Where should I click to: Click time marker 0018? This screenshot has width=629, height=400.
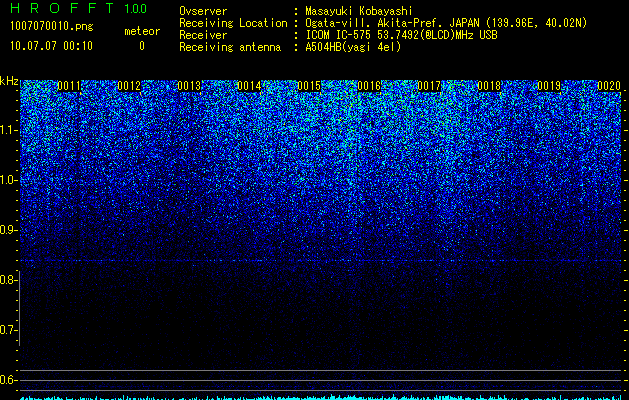(x=489, y=86)
